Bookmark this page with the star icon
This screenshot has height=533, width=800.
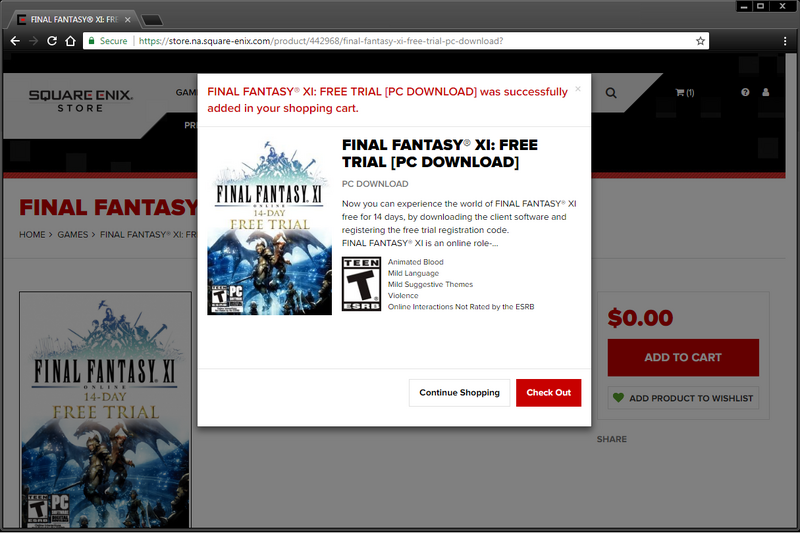pos(700,41)
